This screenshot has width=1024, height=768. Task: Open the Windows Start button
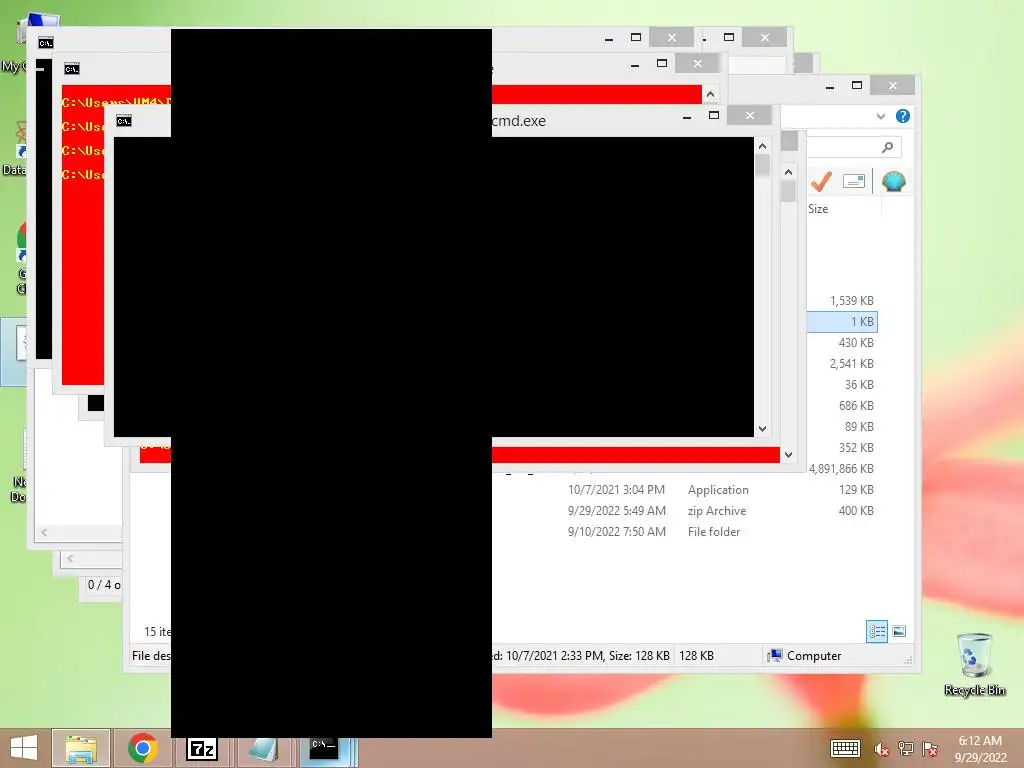click(x=24, y=748)
